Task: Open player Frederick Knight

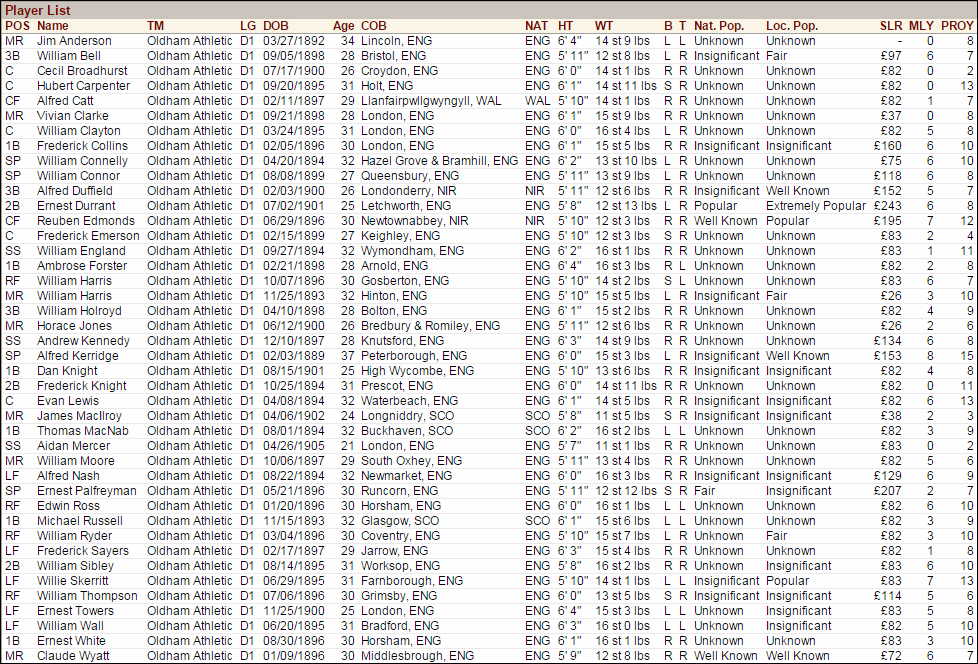Action: pyautogui.click(x=82, y=385)
